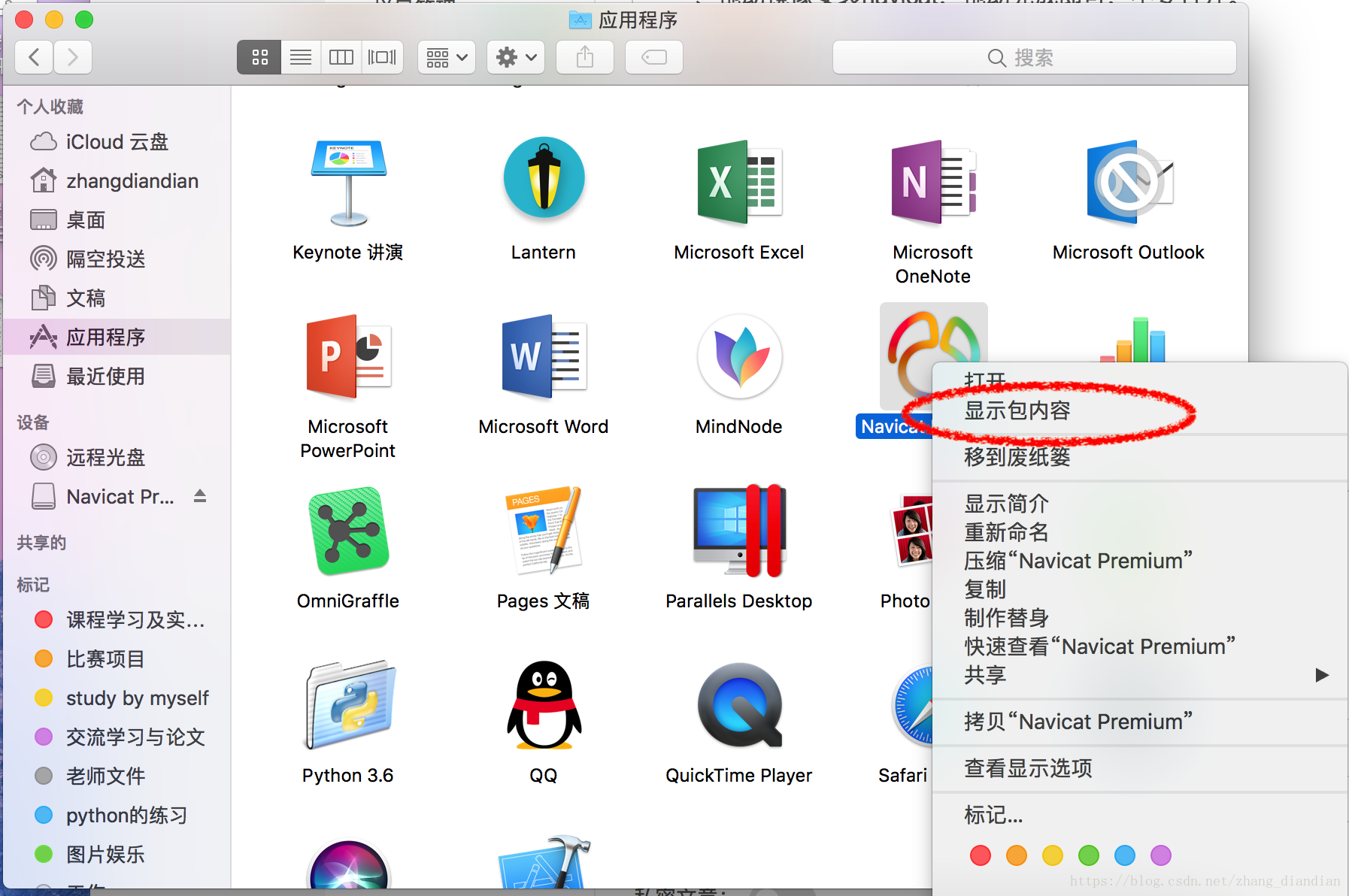1349x896 pixels.
Task: Select the Microsoft OneNote icon
Action: coord(932,183)
